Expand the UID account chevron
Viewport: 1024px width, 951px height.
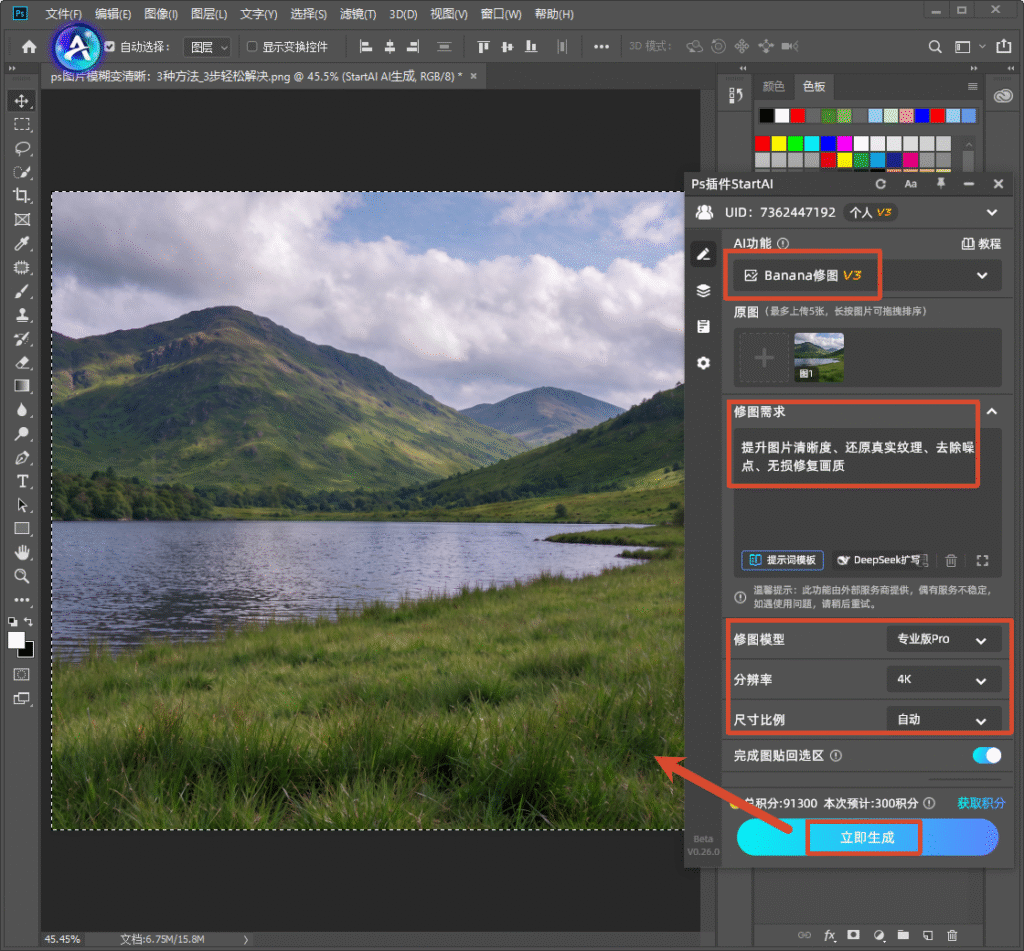coord(992,212)
